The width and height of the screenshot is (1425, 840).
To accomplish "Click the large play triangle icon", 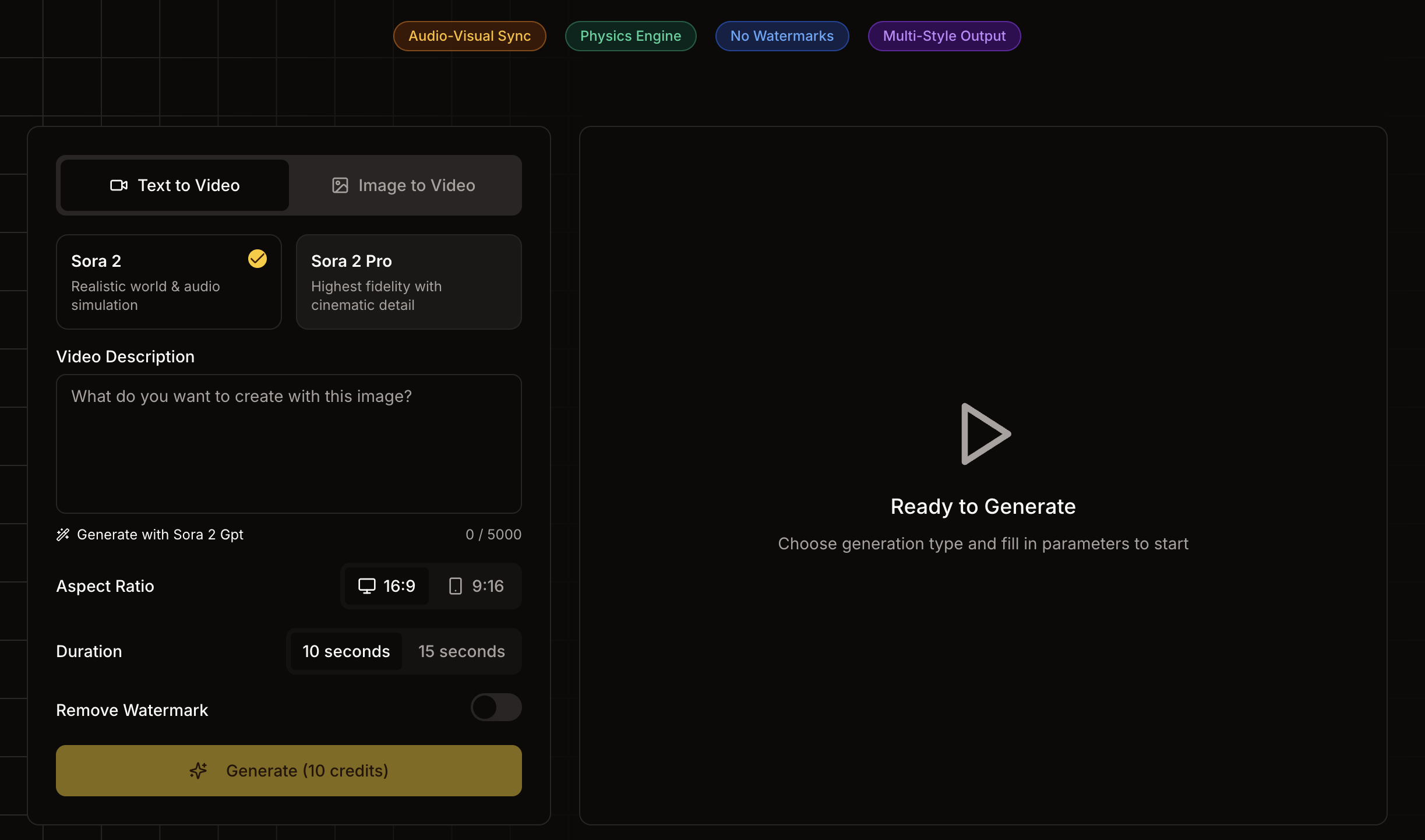I will point(983,434).
